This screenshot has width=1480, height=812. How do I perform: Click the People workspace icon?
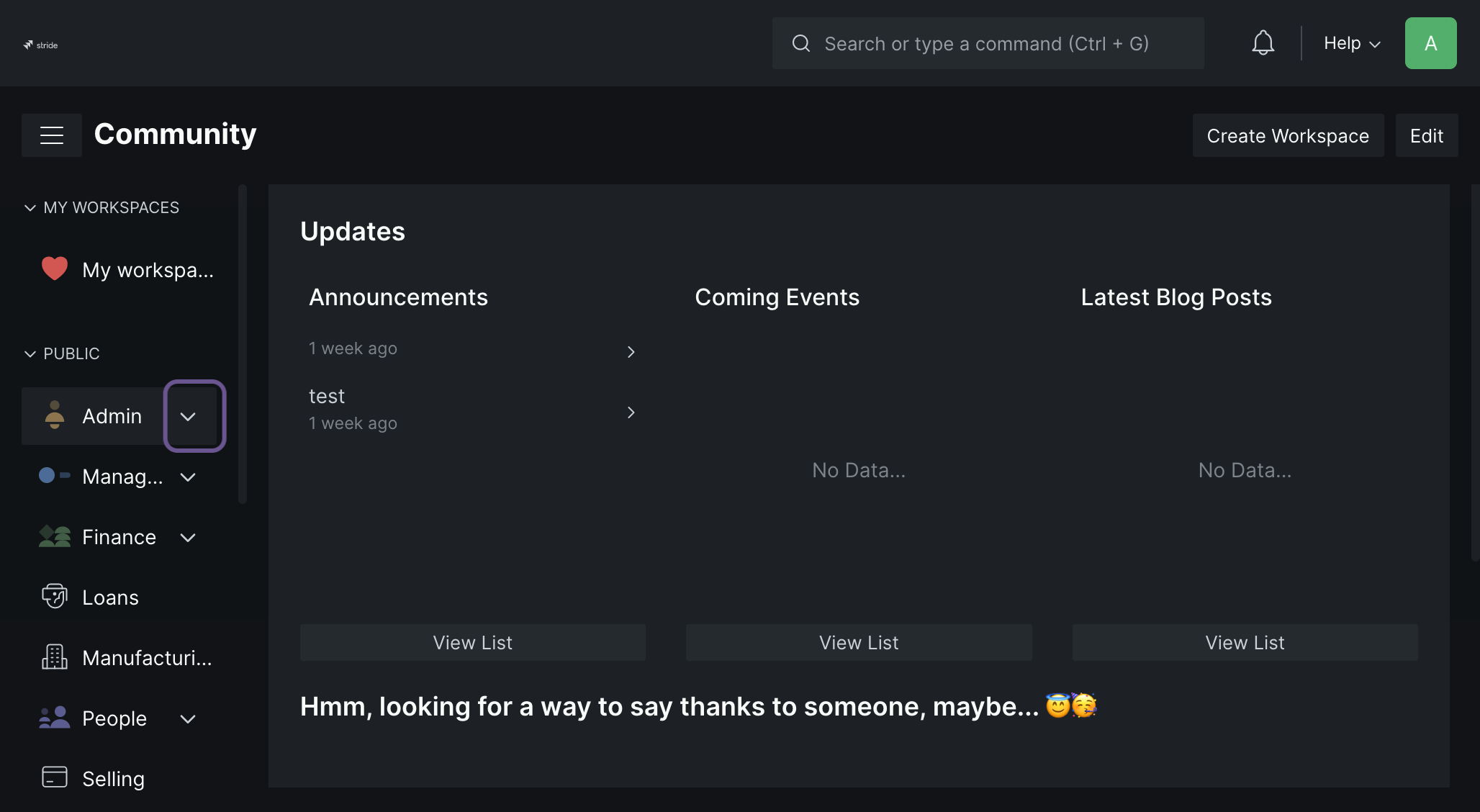pos(55,718)
